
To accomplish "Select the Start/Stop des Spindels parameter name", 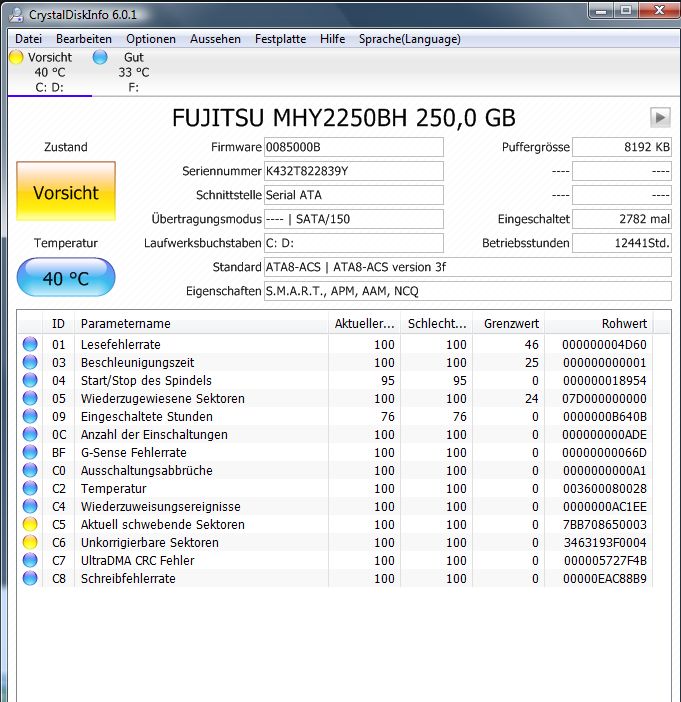I will tap(146, 380).
